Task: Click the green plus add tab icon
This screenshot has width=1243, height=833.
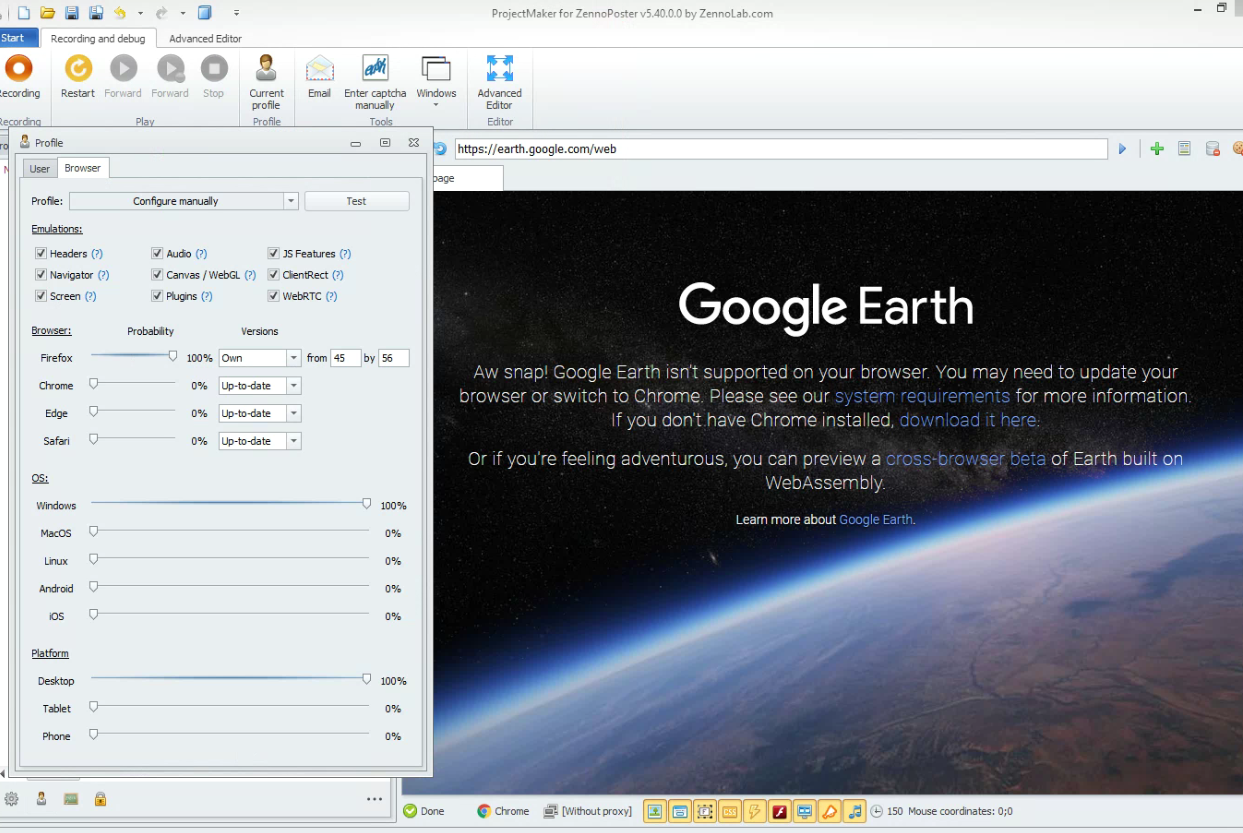Action: click(1157, 149)
